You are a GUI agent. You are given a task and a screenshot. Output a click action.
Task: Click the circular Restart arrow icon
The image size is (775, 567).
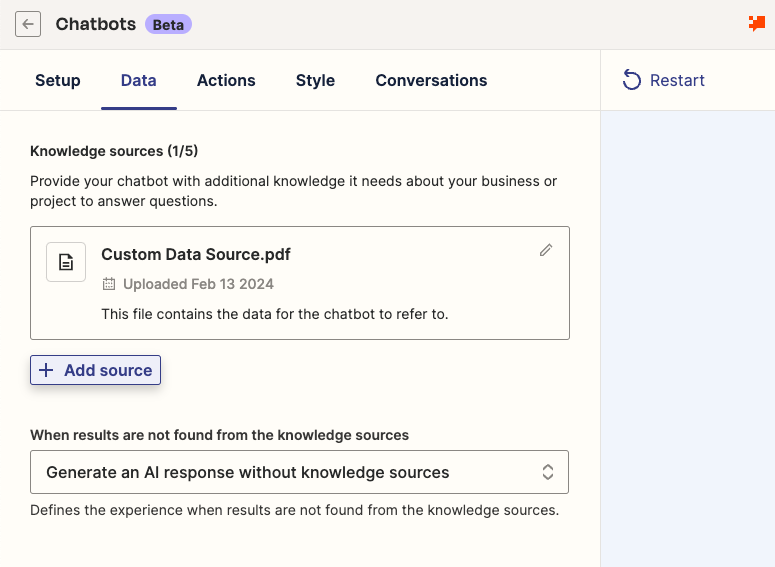tap(631, 80)
